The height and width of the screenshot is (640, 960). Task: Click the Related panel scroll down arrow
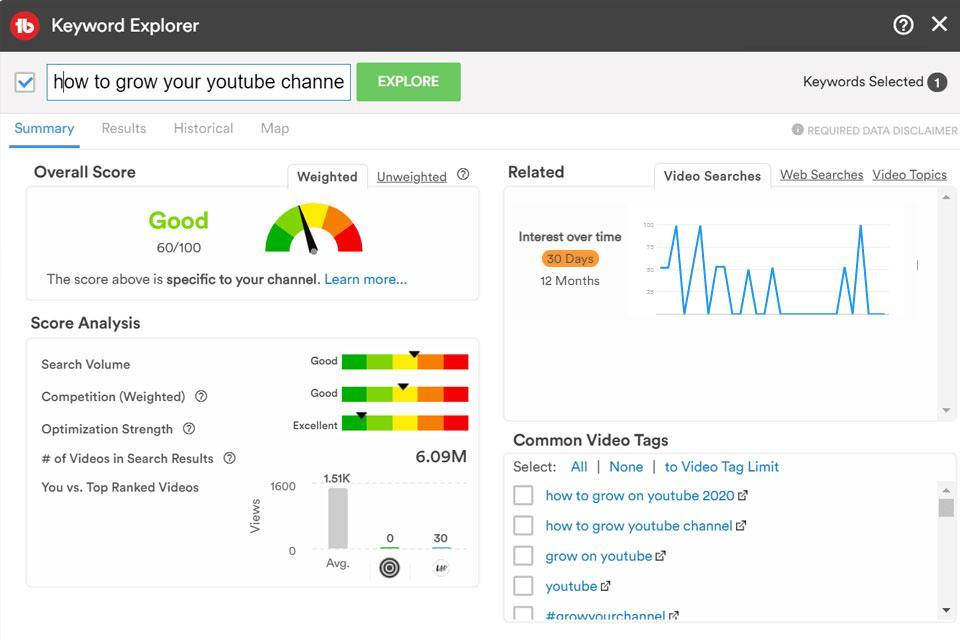point(946,410)
